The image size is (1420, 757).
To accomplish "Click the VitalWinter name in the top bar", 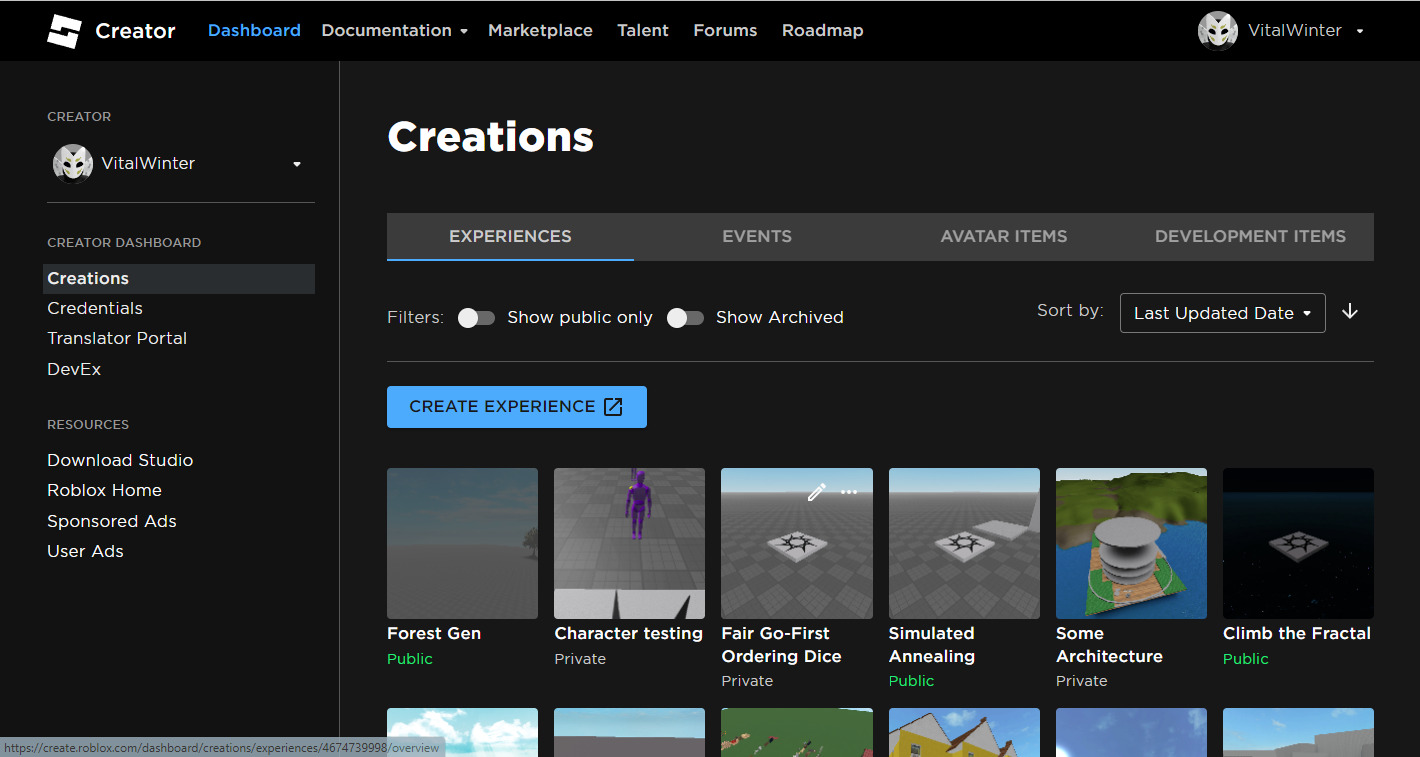I will (x=1295, y=31).
